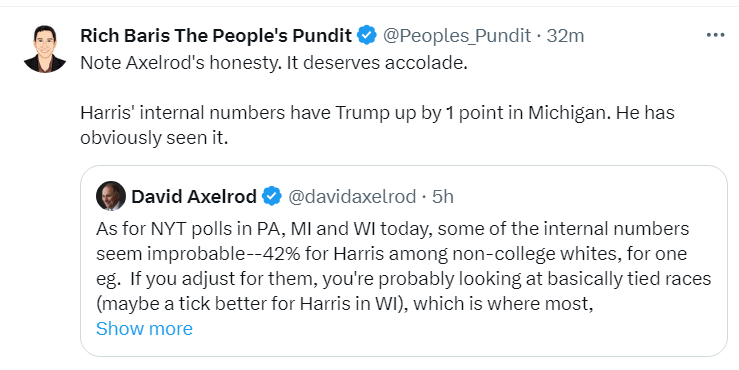The height and width of the screenshot is (370, 739).
Task: Open quoted tweet card via empty space beside Show more
Action: tap(448, 329)
